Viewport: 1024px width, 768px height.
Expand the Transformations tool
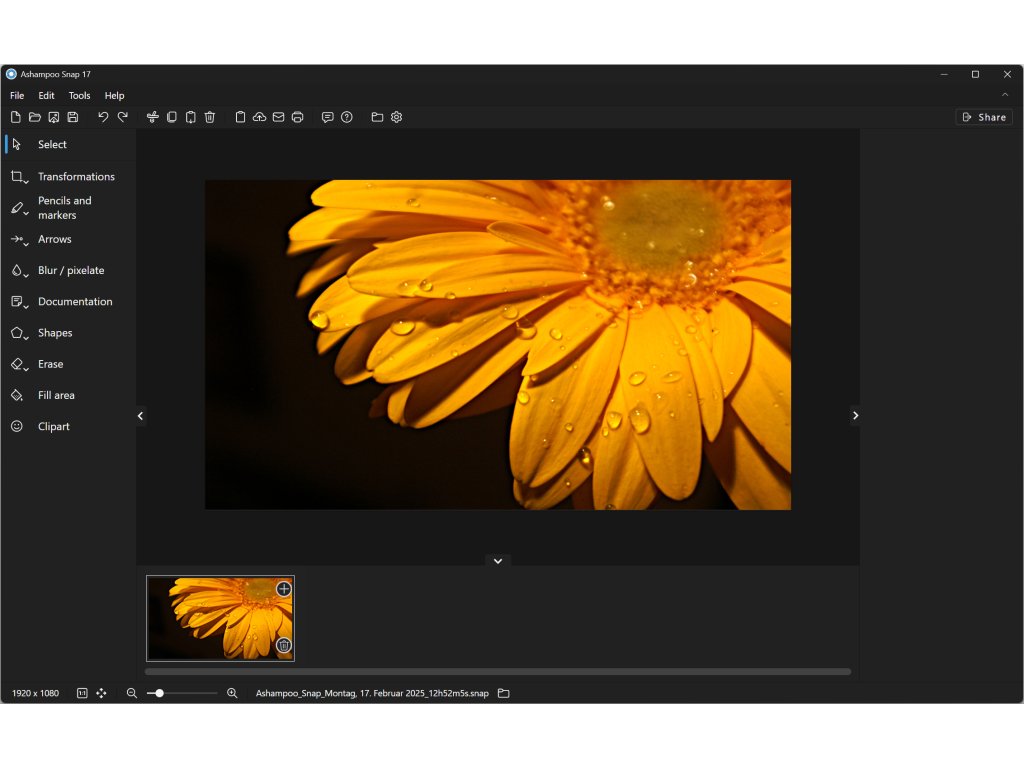pyautogui.click(x=69, y=176)
